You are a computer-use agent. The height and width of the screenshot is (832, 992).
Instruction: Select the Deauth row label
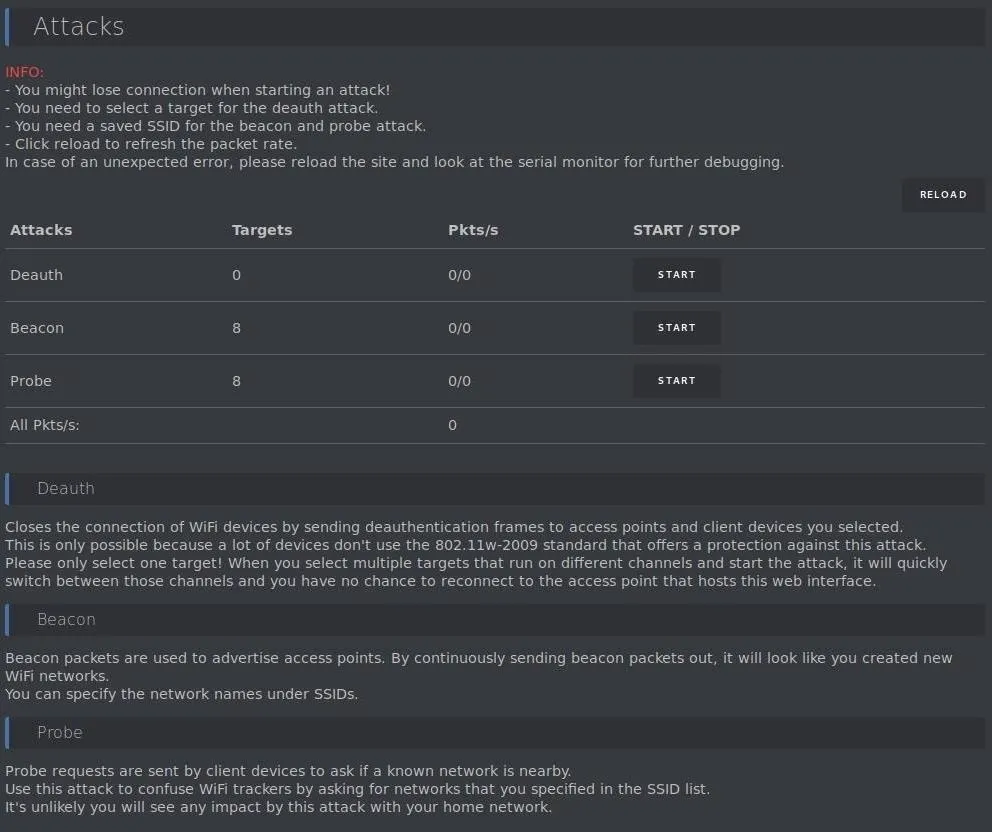[x=37, y=275]
